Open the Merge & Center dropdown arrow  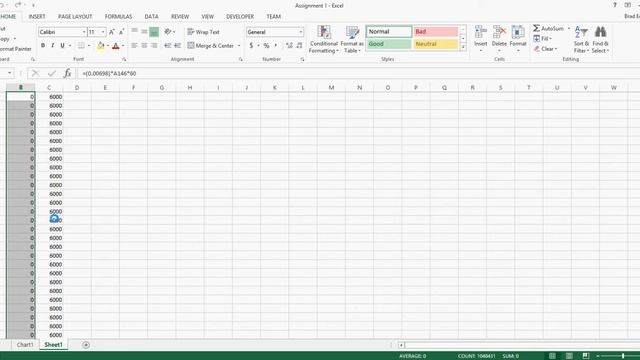pyautogui.click(x=239, y=46)
